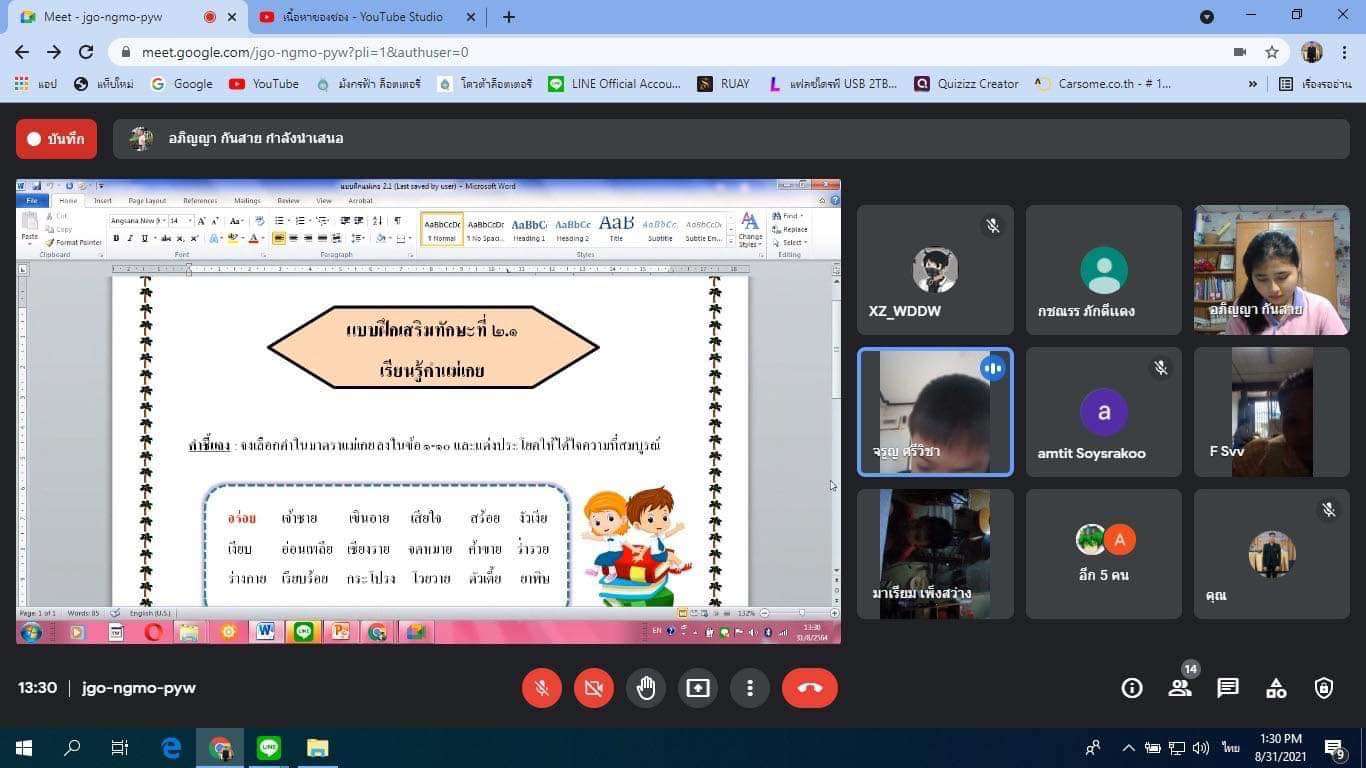The height and width of the screenshot is (768, 1366).
Task: Open meeting details info icon
Action: click(1131, 688)
